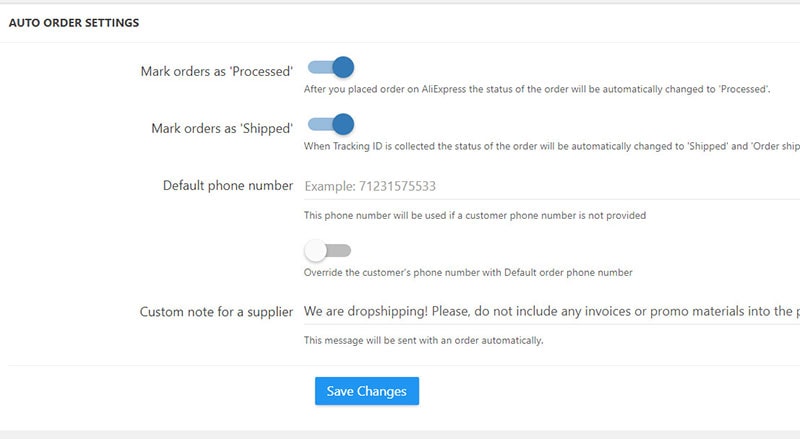The width and height of the screenshot is (800, 439).
Task: Click the "Mark orders as 'Shipped'" label
Action: [x=222, y=128]
